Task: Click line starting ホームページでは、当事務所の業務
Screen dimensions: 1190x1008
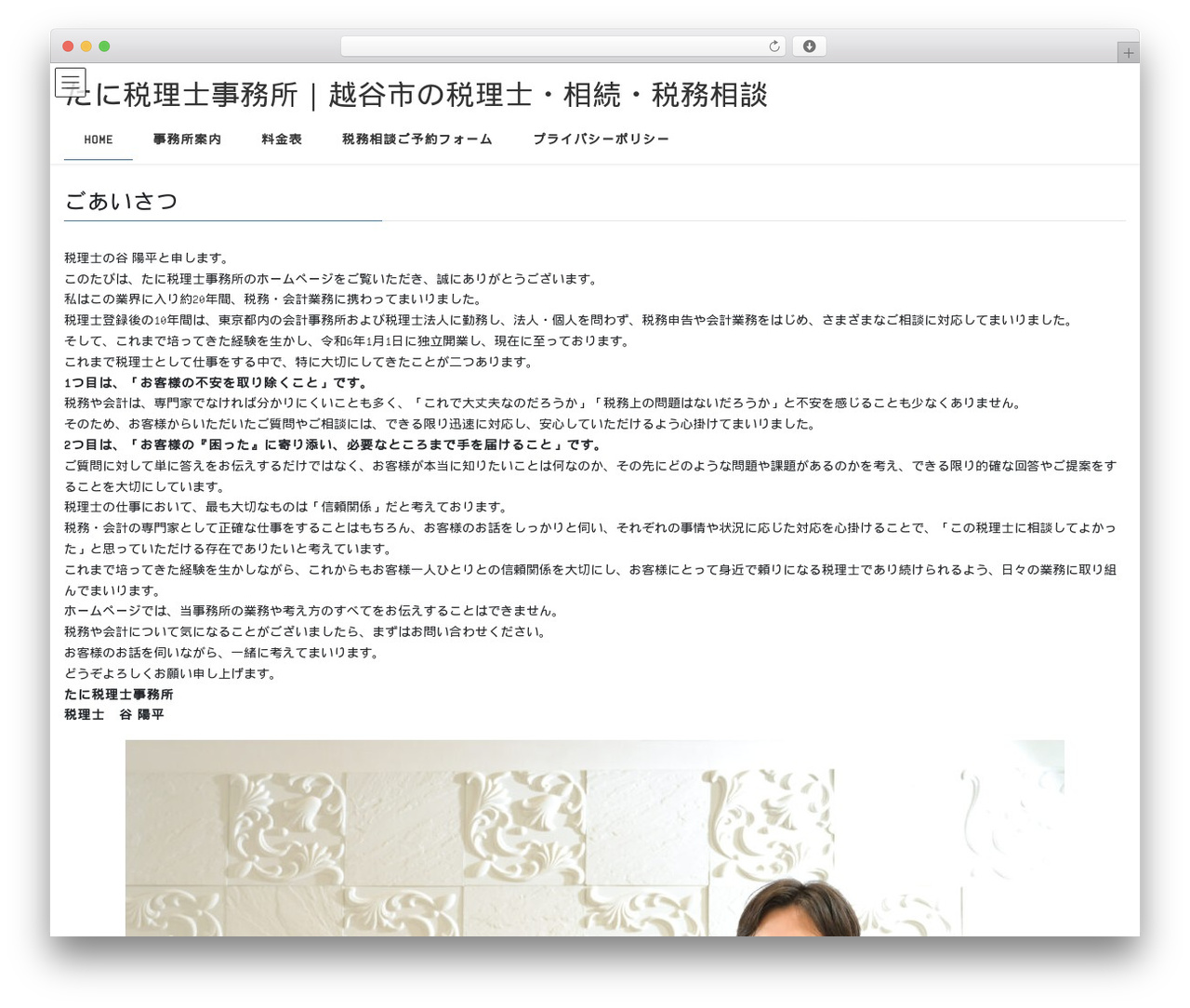Action: pyautogui.click(x=313, y=611)
